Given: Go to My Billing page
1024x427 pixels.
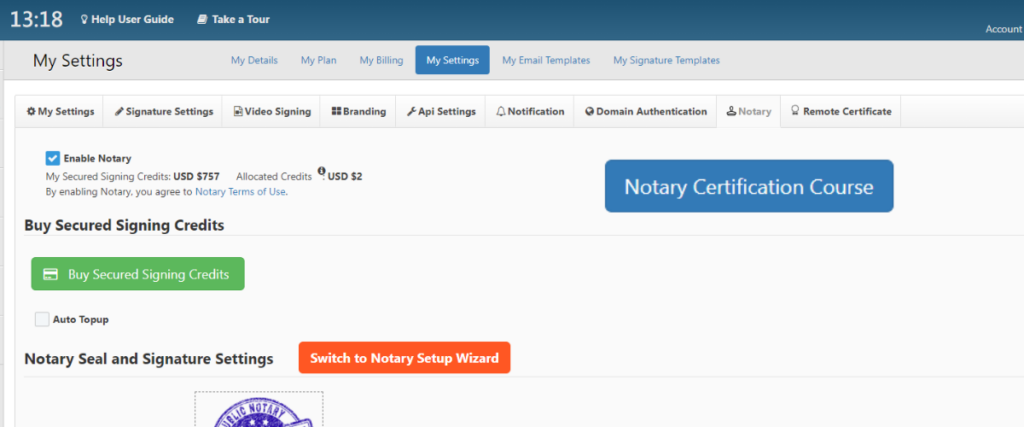Looking at the screenshot, I should (381, 60).
